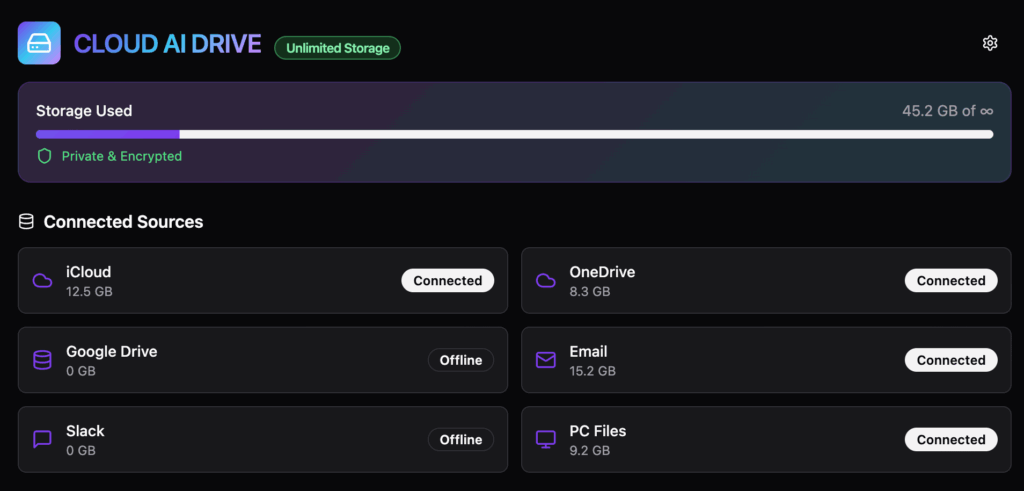Click the PC Files monitor icon
This screenshot has width=1024, height=491.
(x=545, y=439)
